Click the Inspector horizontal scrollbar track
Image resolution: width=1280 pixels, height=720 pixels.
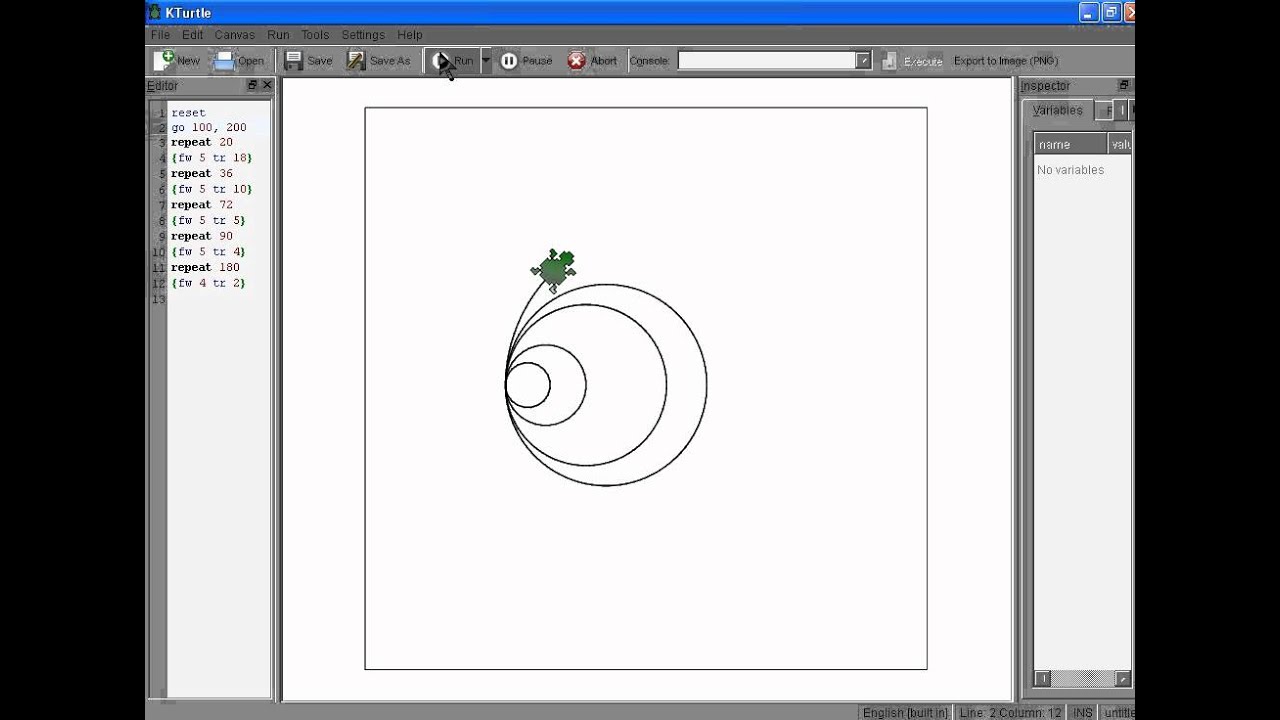pyautogui.click(x=1082, y=679)
